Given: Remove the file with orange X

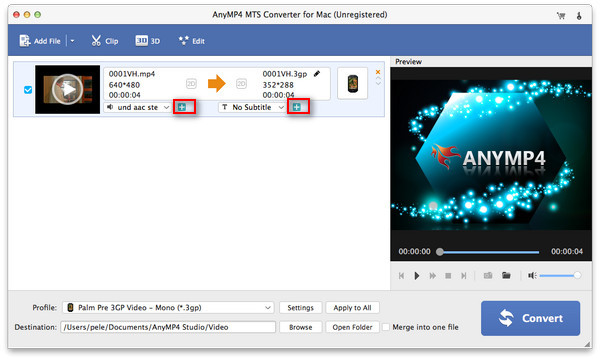Looking at the screenshot, I should (x=378, y=72).
